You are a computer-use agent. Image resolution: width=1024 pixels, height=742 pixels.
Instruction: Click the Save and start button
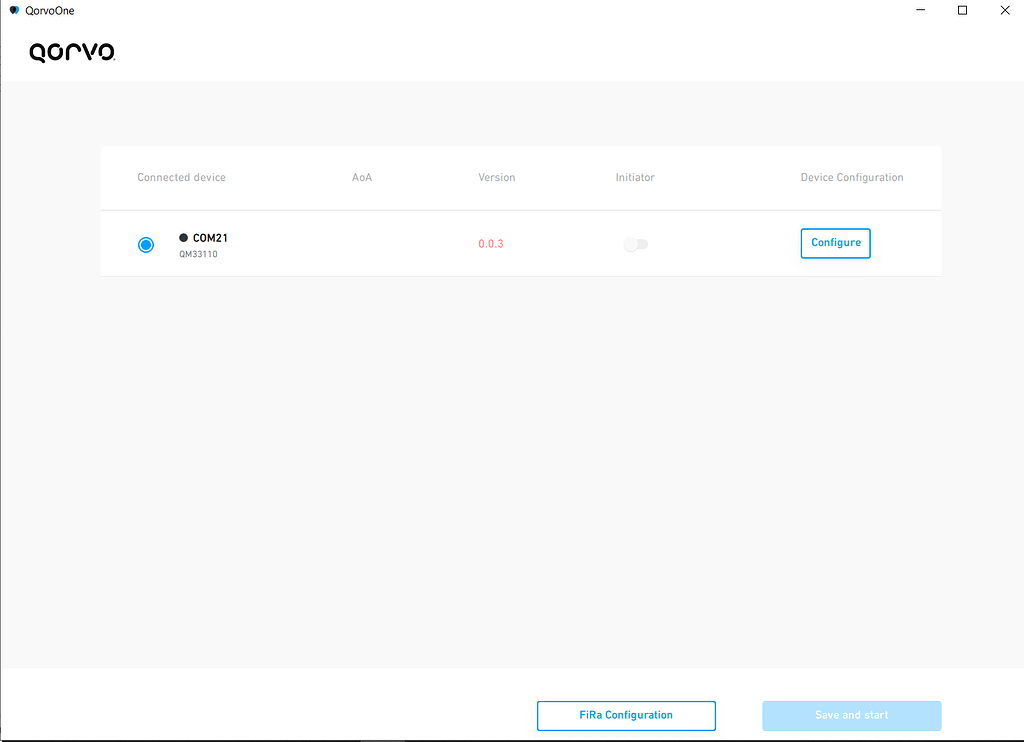click(x=851, y=716)
